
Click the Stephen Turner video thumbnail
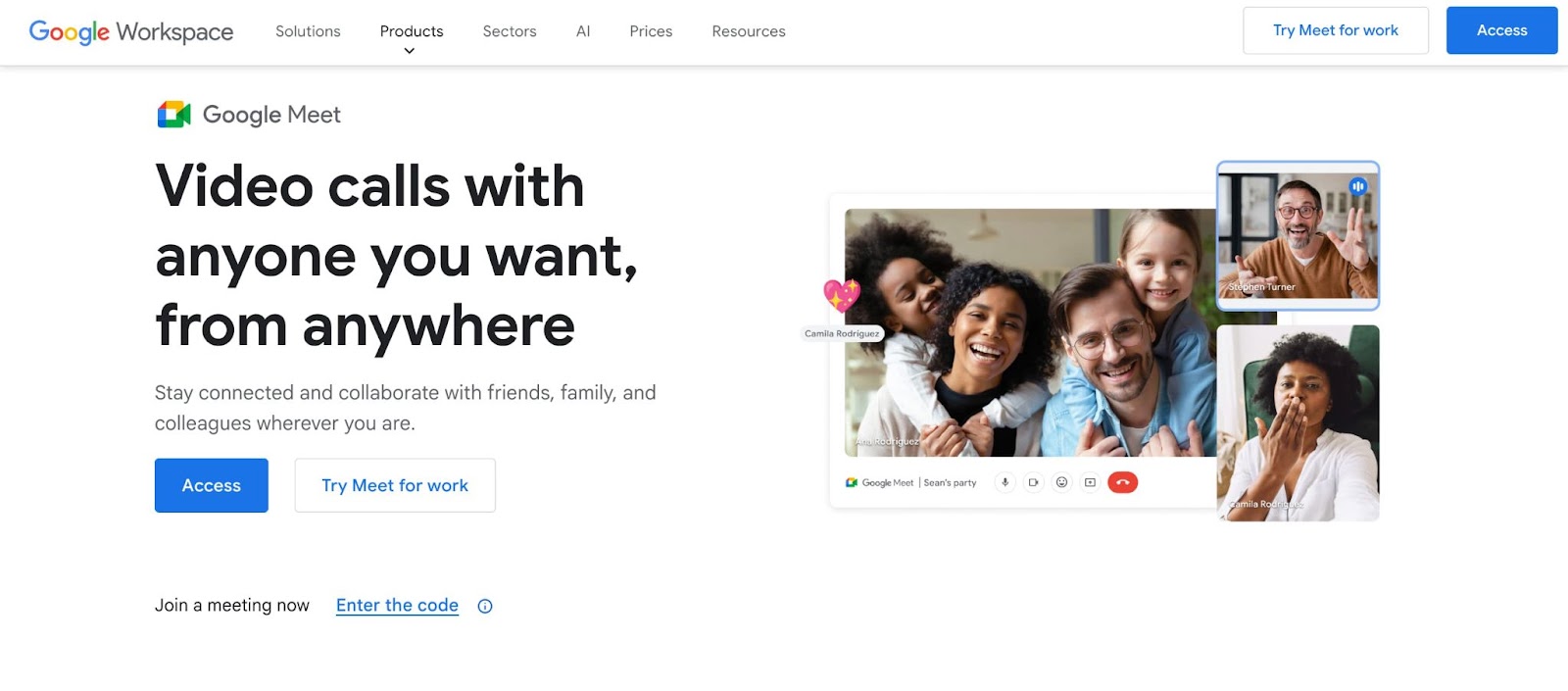(x=1298, y=236)
